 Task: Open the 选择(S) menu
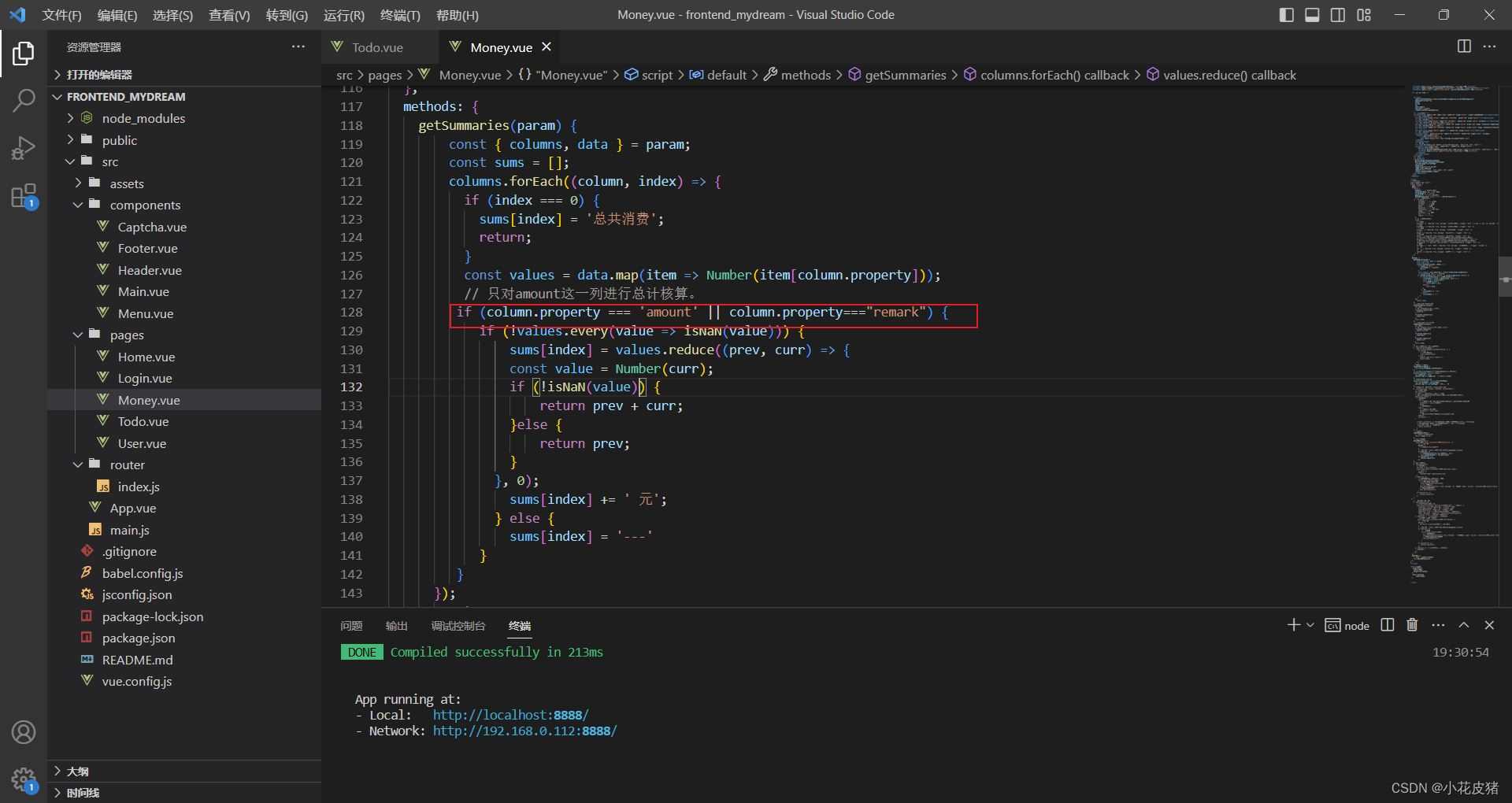tap(172, 15)
